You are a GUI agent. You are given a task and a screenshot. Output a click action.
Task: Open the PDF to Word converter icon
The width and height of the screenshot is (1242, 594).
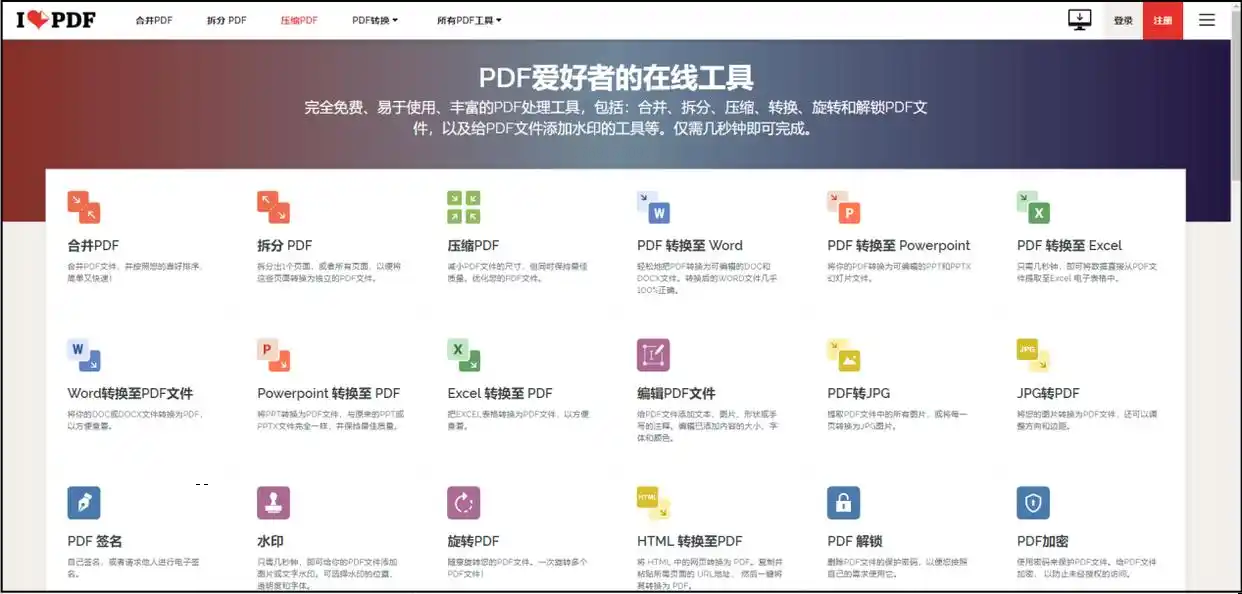pyautogui.click(x=653, y=207)
